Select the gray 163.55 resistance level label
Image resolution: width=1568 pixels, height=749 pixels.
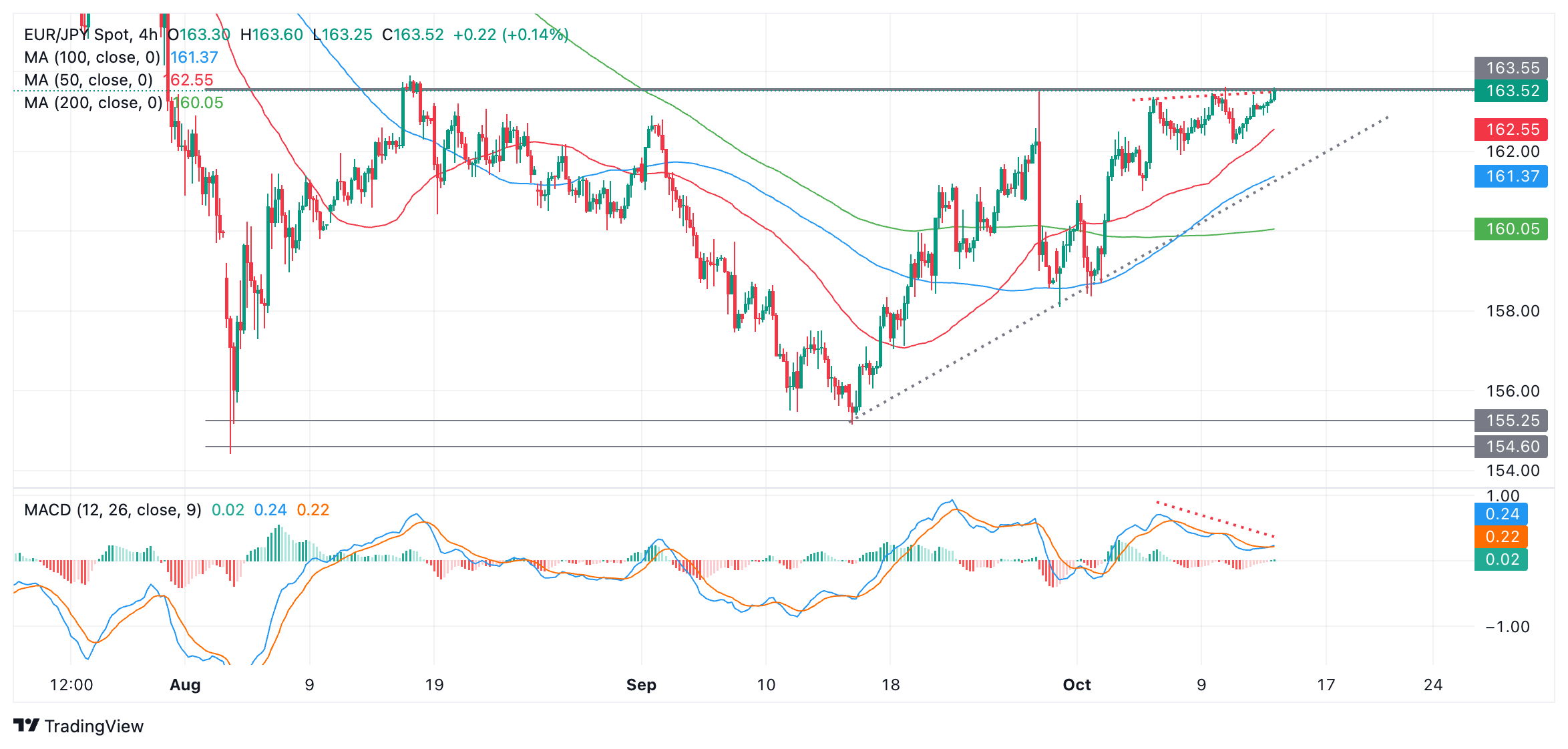point(1511,68)
